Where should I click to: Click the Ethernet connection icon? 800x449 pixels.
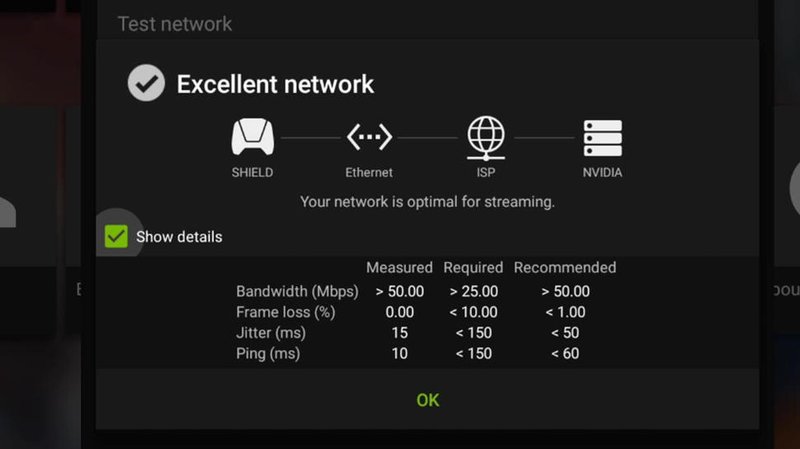pyautogui.click(x=369, y=137)
